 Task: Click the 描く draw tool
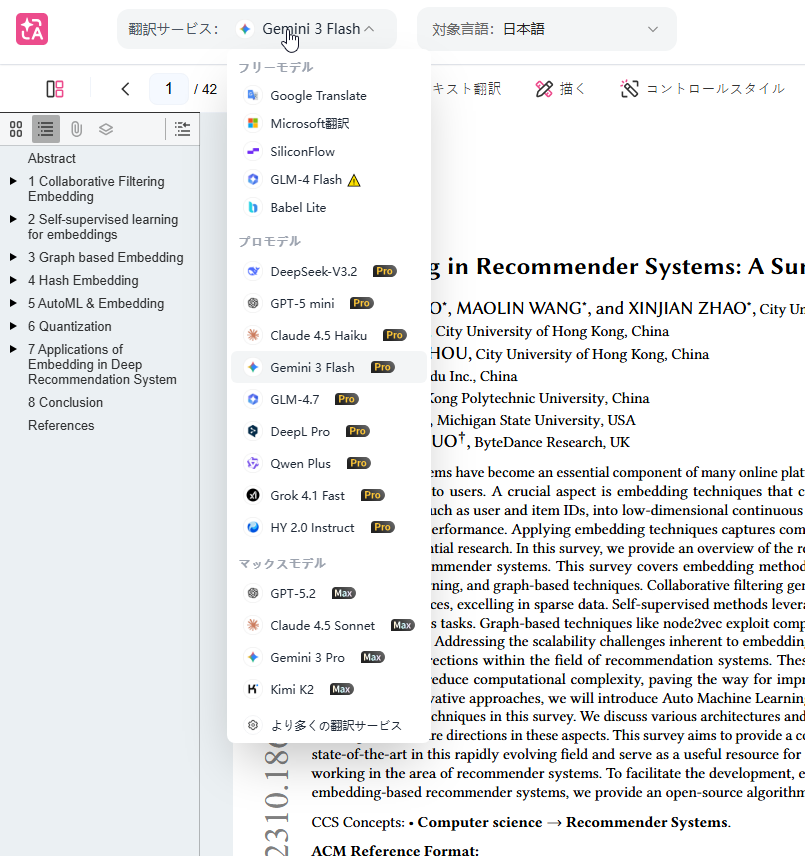(561, 89)
